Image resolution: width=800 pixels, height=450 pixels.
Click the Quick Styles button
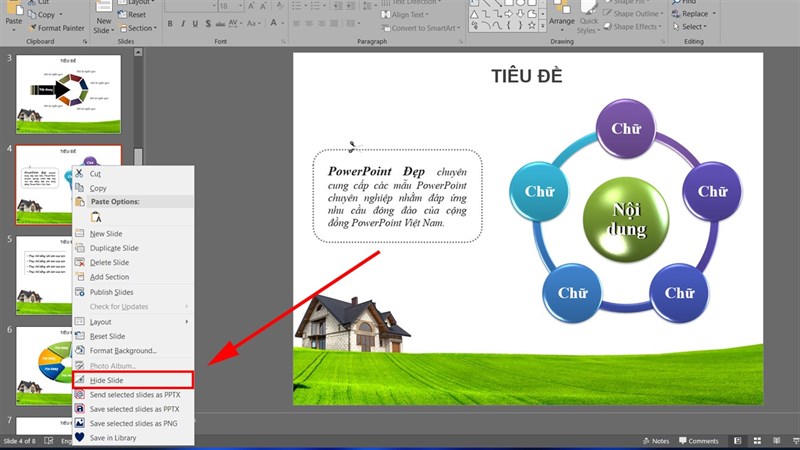coord(588,18)
